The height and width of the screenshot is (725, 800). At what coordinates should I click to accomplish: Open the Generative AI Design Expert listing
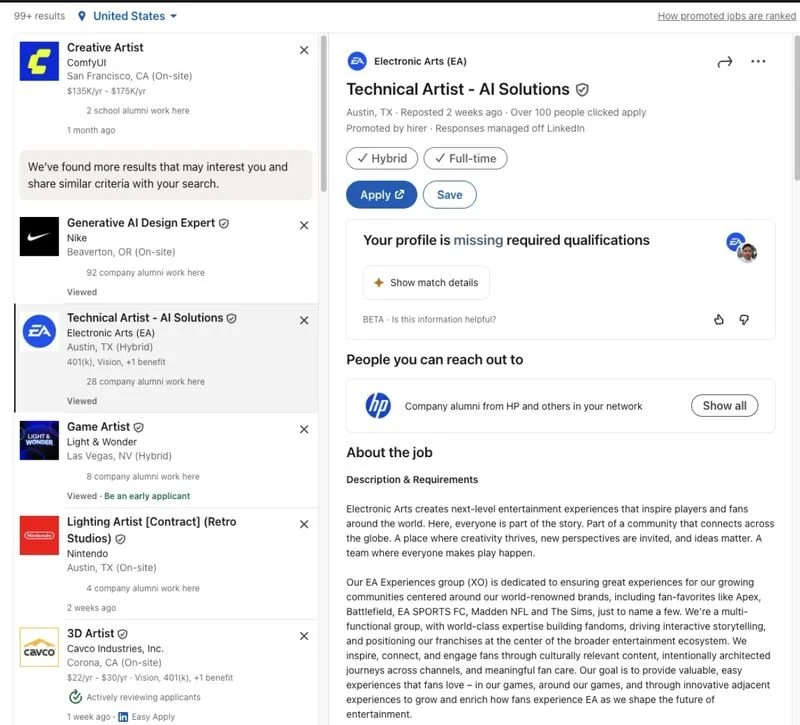(141, 223)
